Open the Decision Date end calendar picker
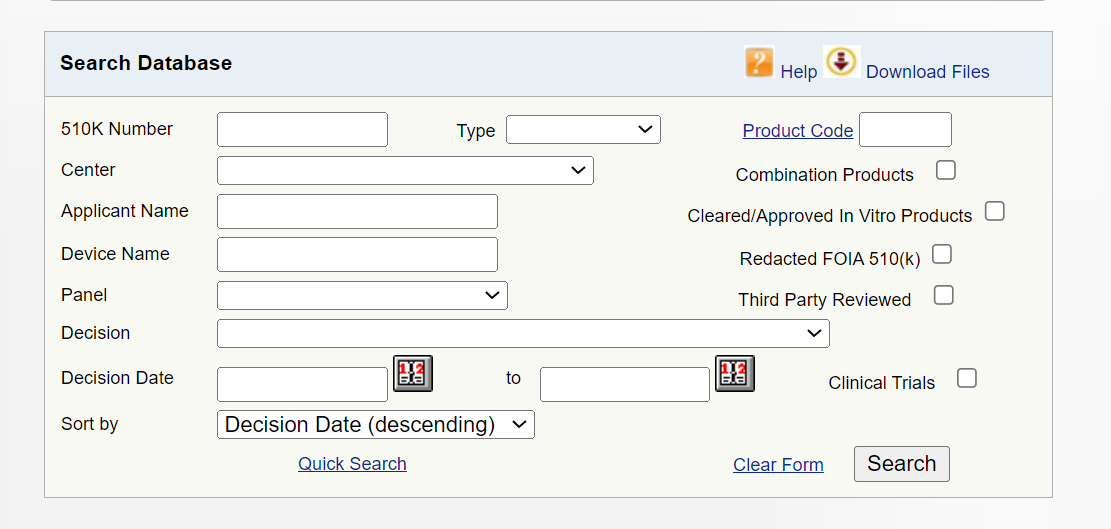 735,373
